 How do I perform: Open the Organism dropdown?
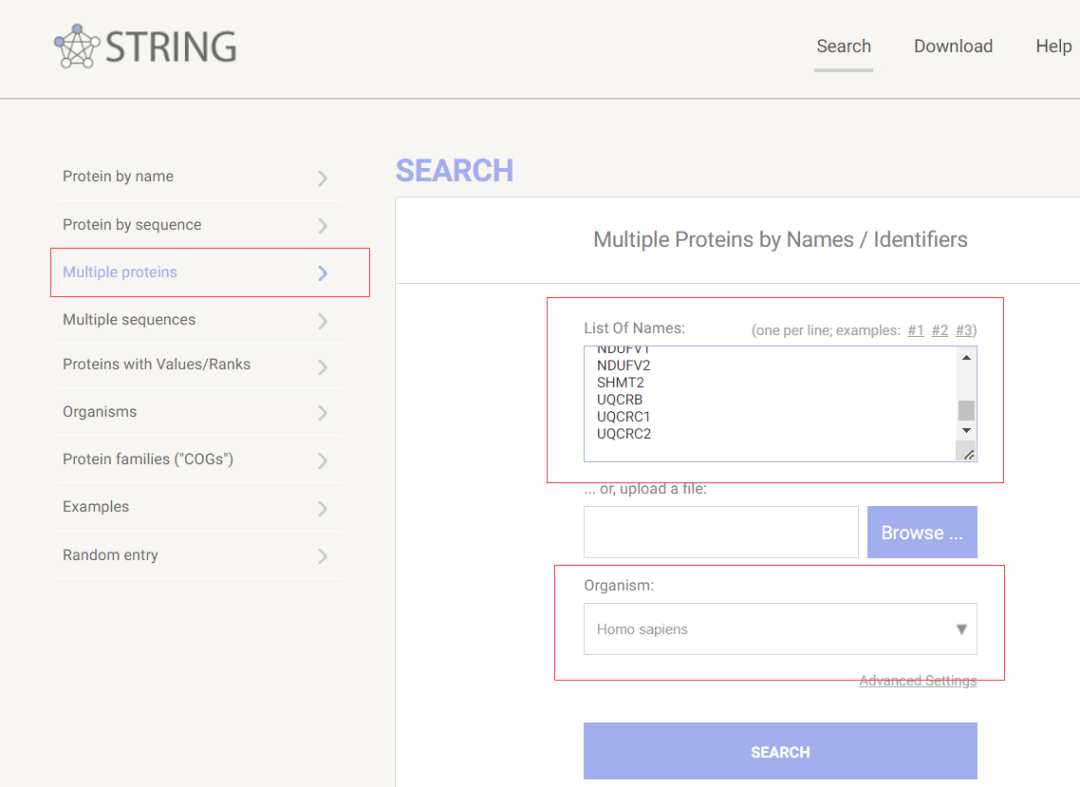point(780,629)
